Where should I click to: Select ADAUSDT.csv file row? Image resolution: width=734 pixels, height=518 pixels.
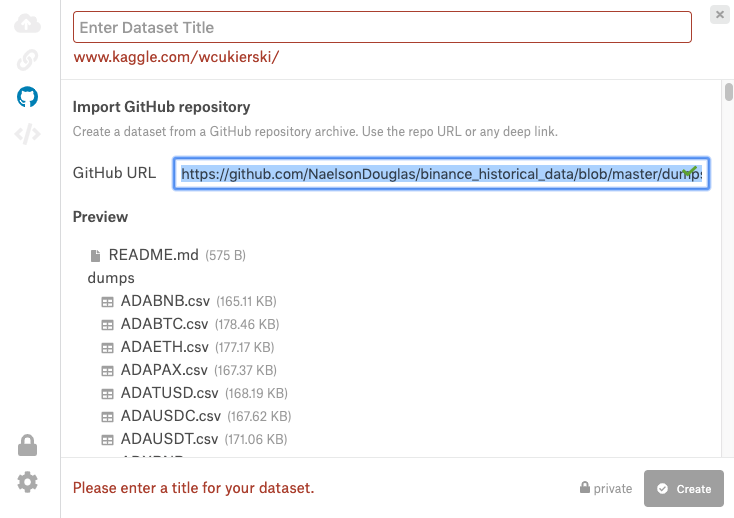(194, 439)
